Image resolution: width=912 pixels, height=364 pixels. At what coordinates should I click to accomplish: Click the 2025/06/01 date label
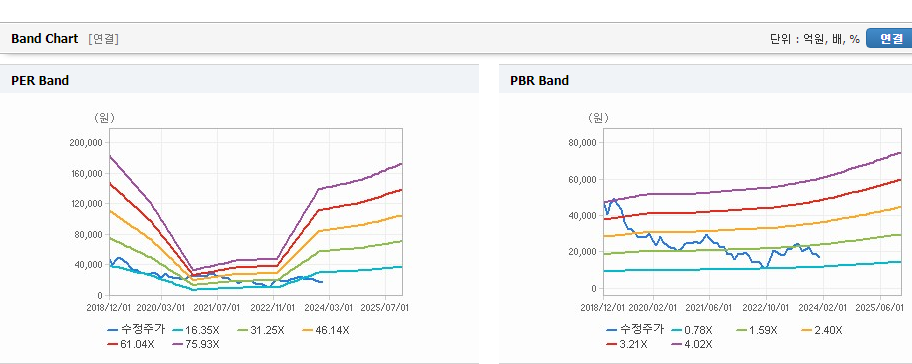(x=879, y=307)
